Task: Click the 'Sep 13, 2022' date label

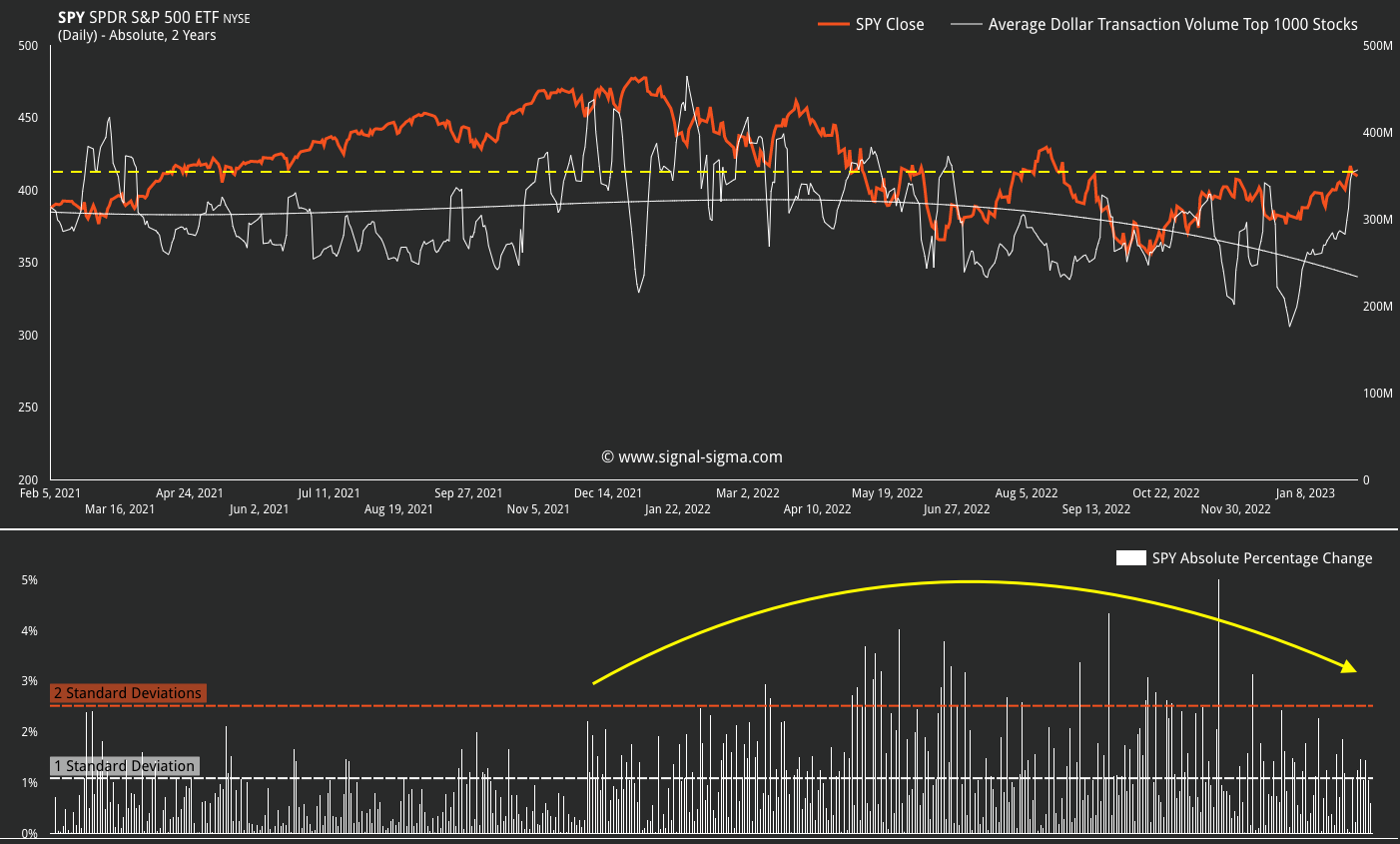Action: pos(1096,509)
